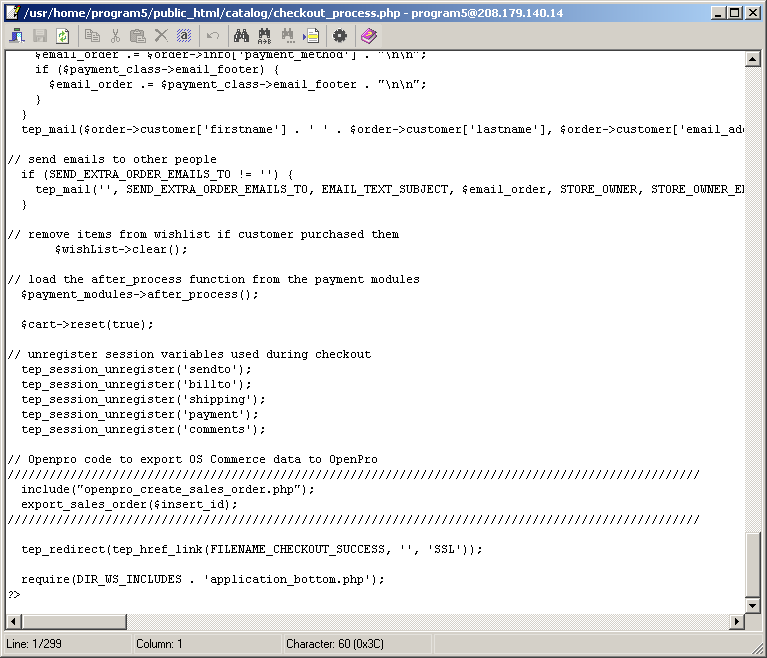Click the Undo arrow icon
Image resolution: width=767 pixels, height=658 pixels.
pos(213,36)
